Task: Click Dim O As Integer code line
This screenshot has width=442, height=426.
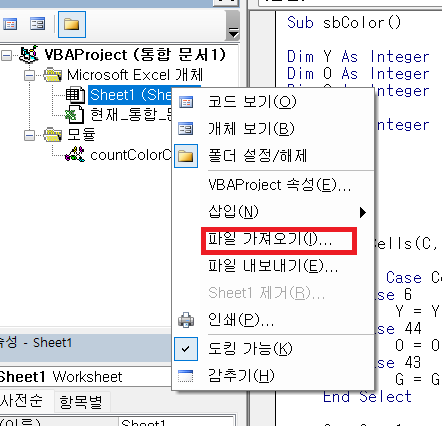Action: point(358,74)
